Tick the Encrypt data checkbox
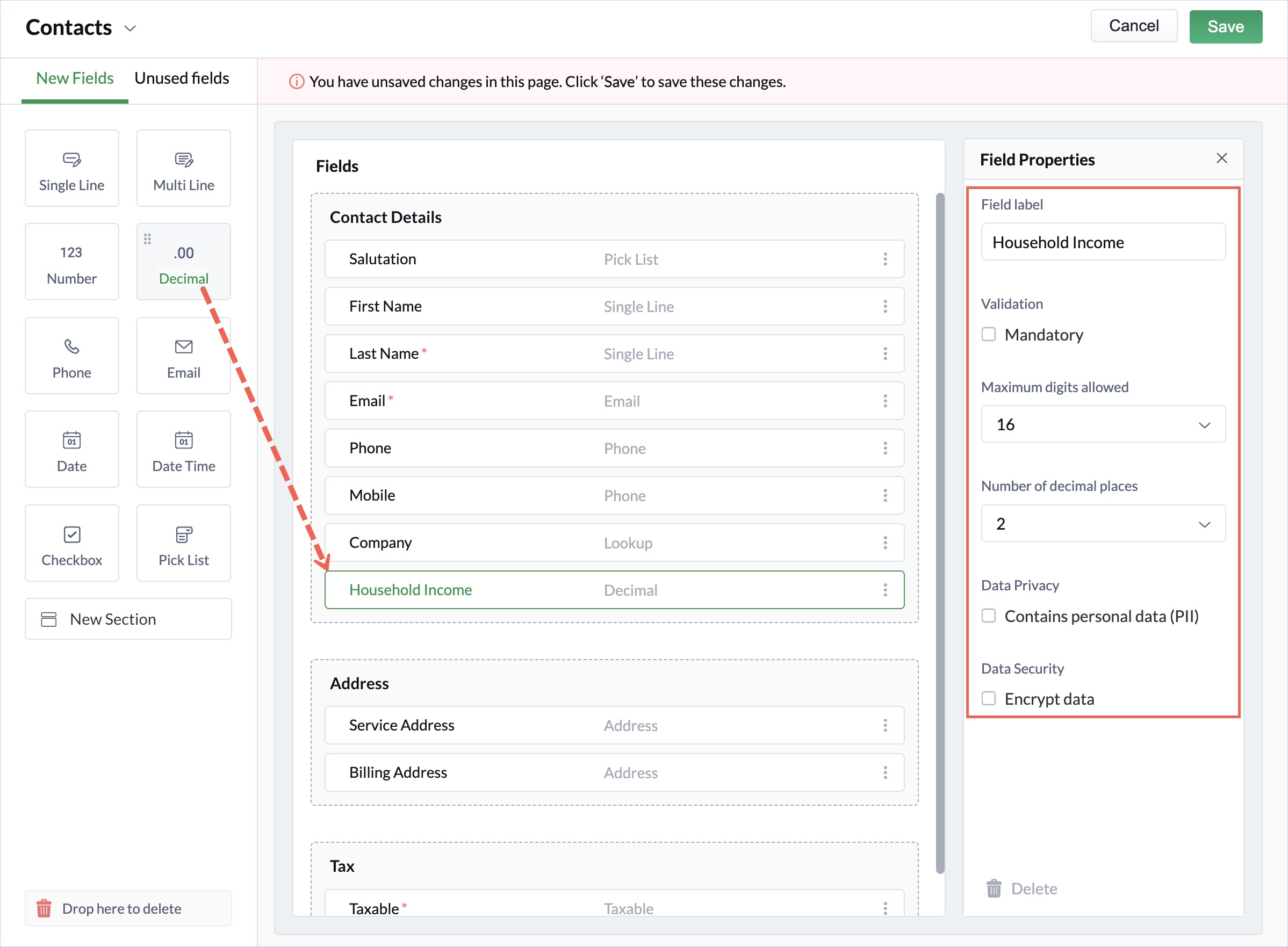Screen dimensions: 1288x947 pyautogui.click(x=989, y=698)
